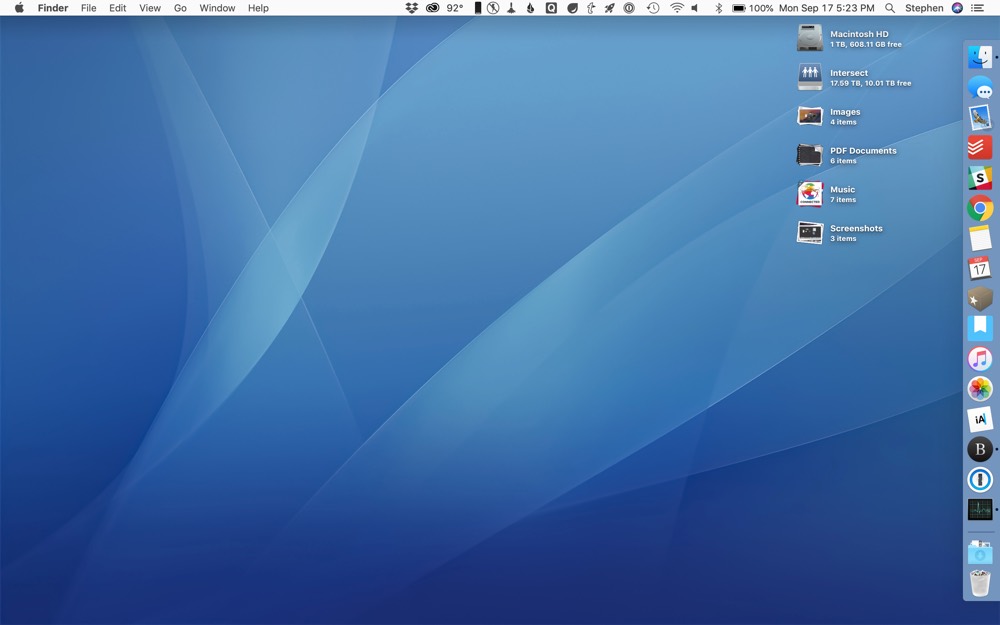Open the Apple menu
The height and width of the screenshot is (625, 1000).
coord(19,8)
